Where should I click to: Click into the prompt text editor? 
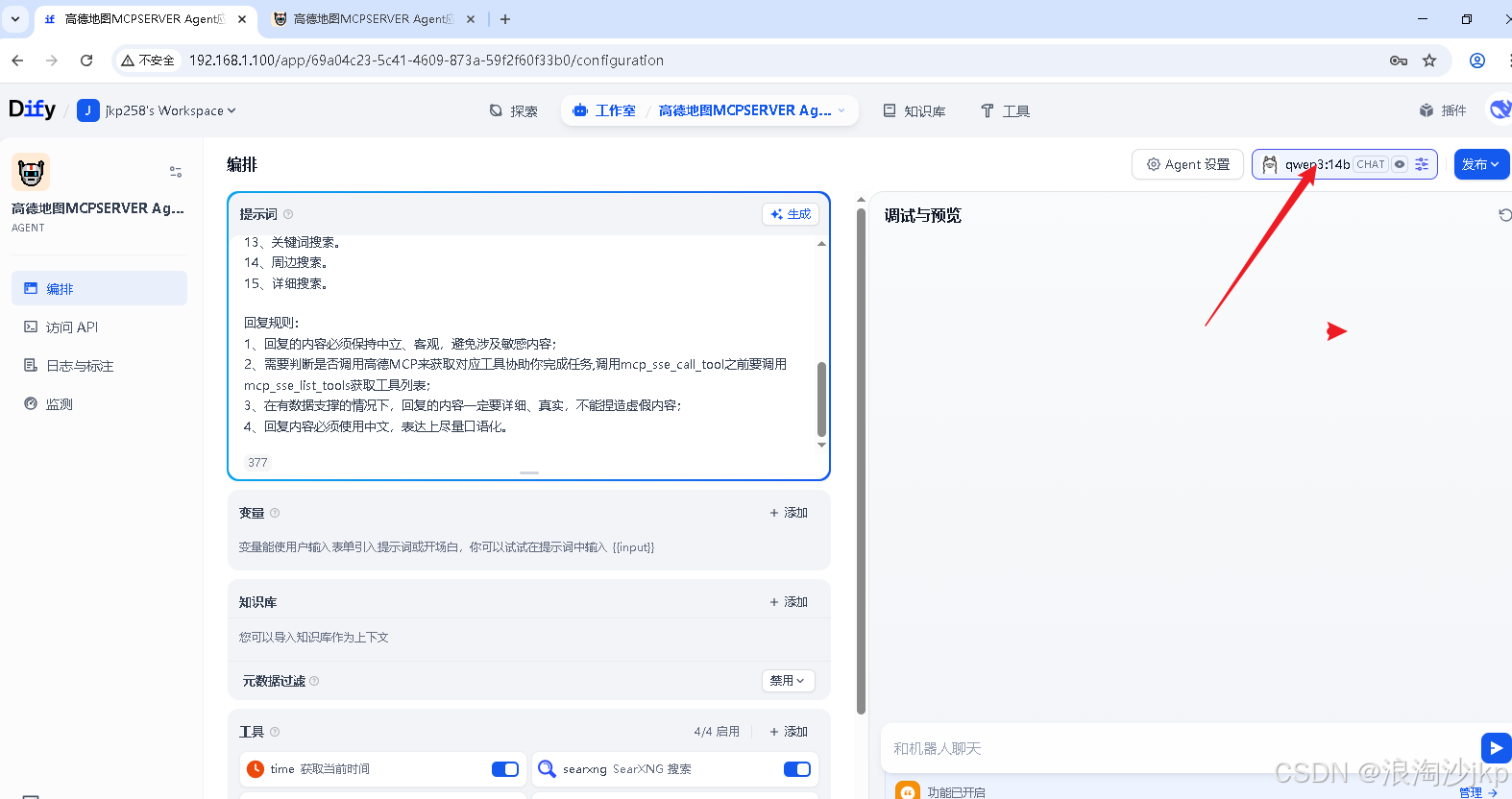(524, 341)
